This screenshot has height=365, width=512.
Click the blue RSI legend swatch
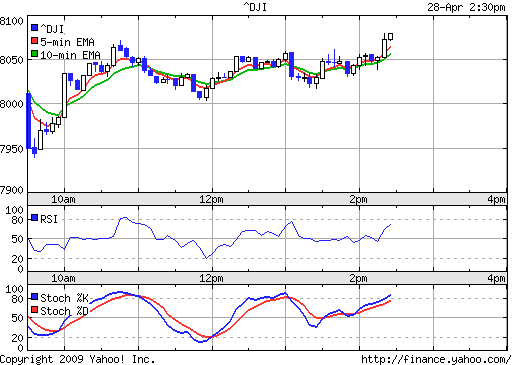click(x=34, y=218)
